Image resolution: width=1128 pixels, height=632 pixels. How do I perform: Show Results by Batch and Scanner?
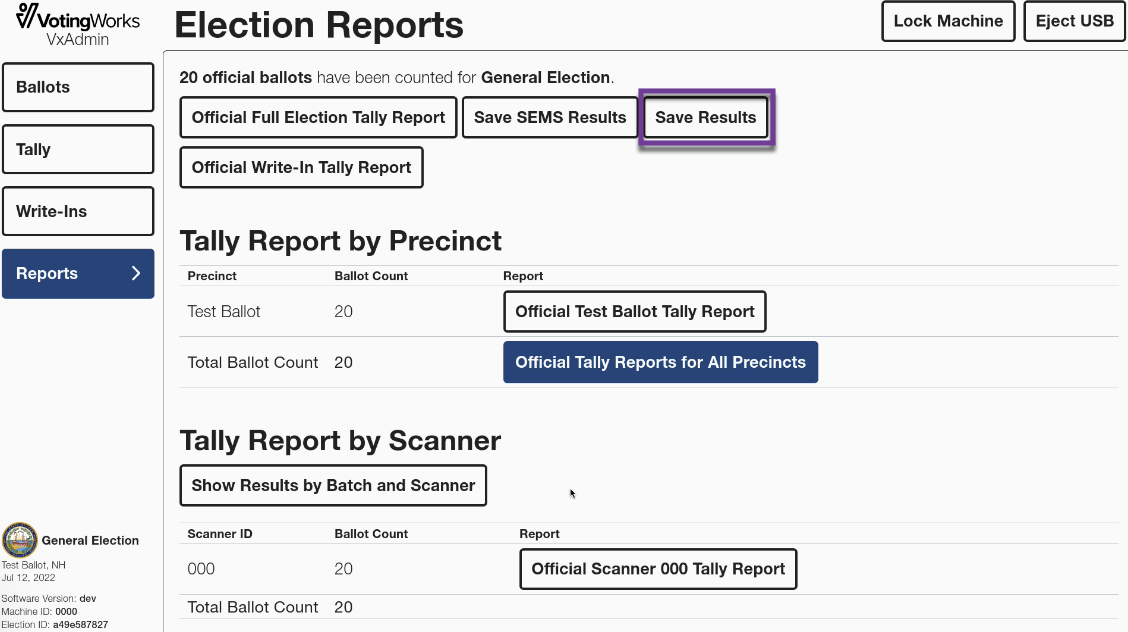click(x=333, y=485)
